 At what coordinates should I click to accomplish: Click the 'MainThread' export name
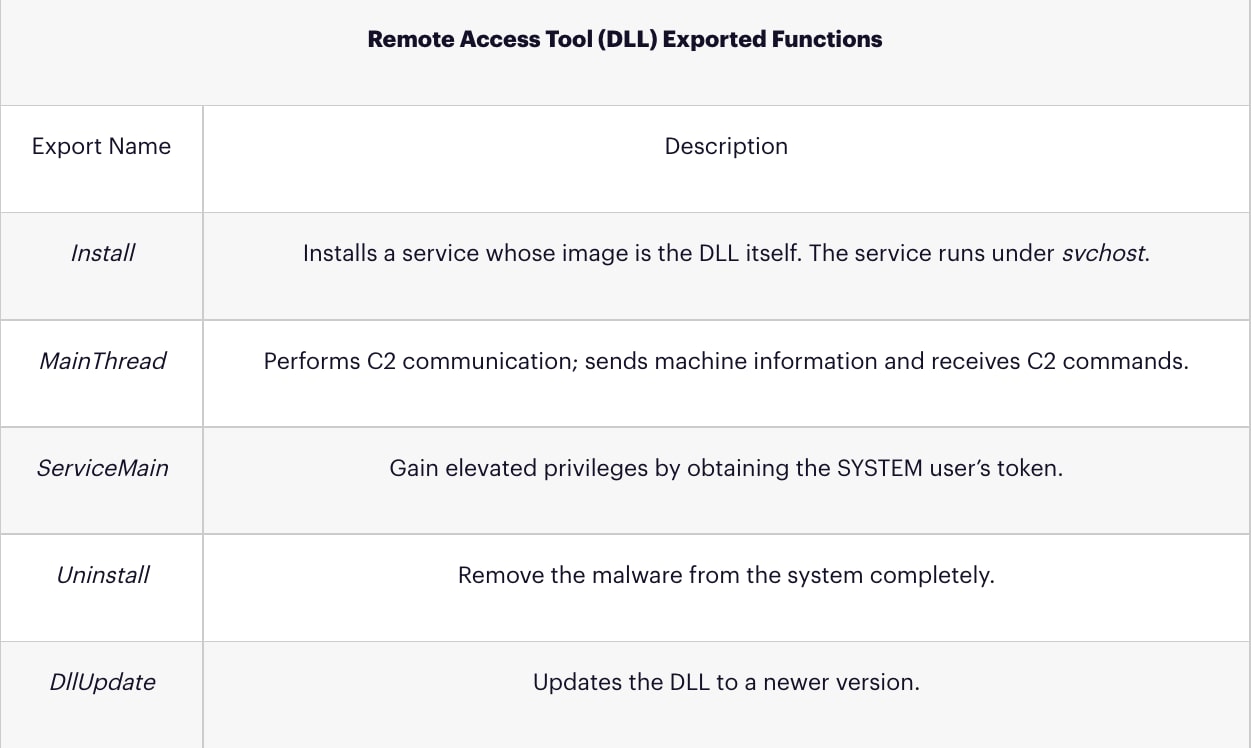[x=102, y=361]
